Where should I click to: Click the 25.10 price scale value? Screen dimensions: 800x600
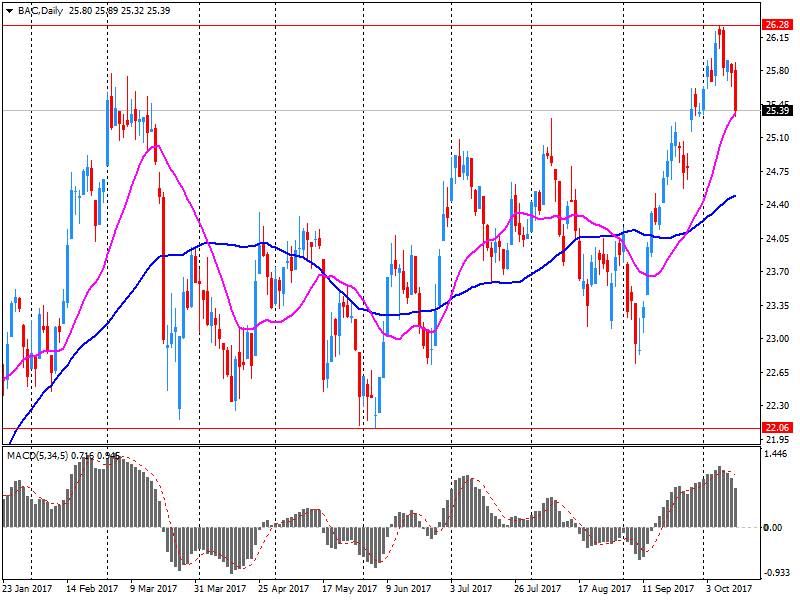click(778, 138)
